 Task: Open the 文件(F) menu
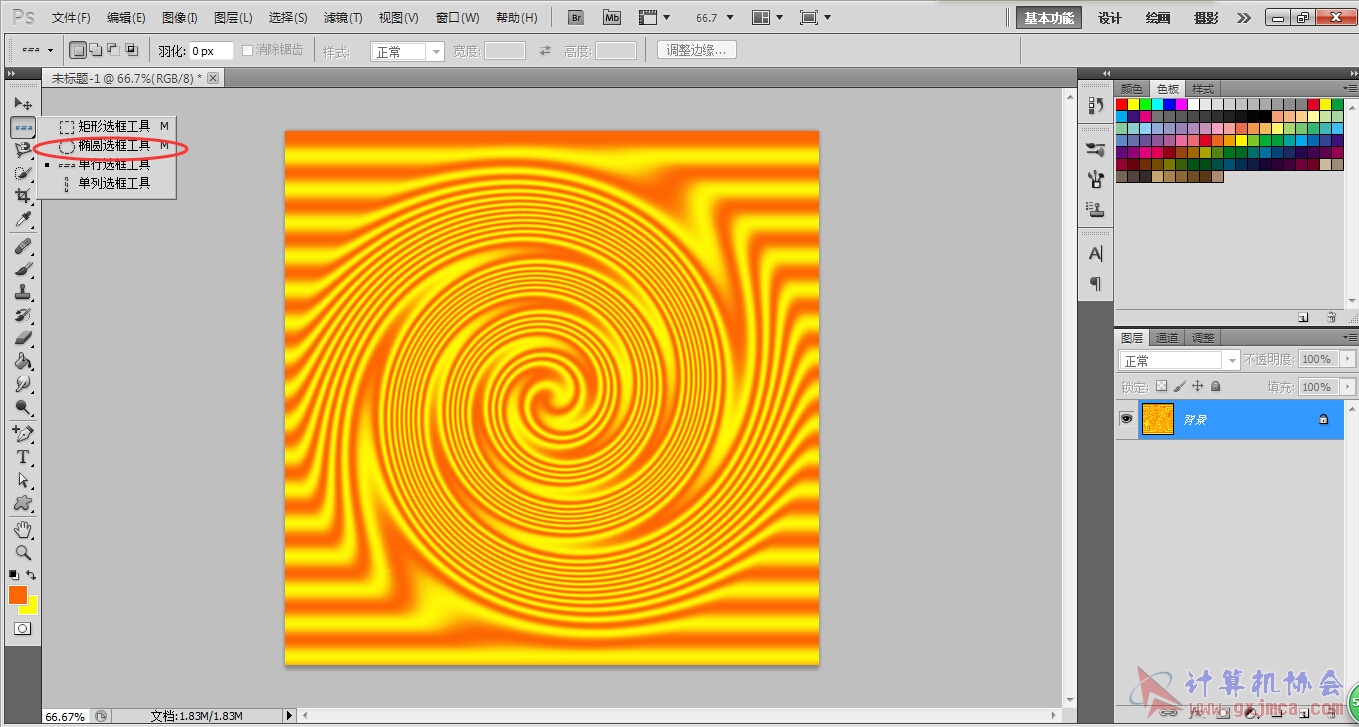pos(71,18)
